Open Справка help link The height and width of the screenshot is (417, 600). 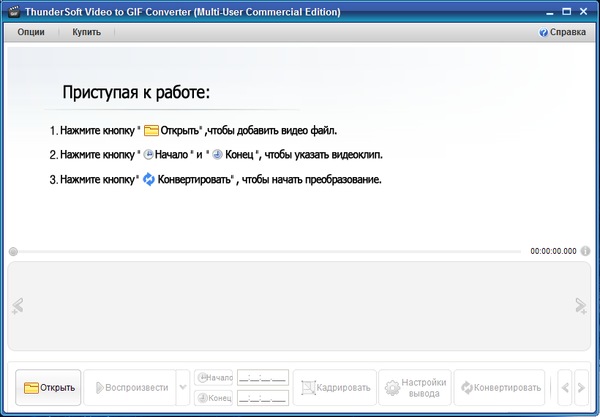point(562,32)
